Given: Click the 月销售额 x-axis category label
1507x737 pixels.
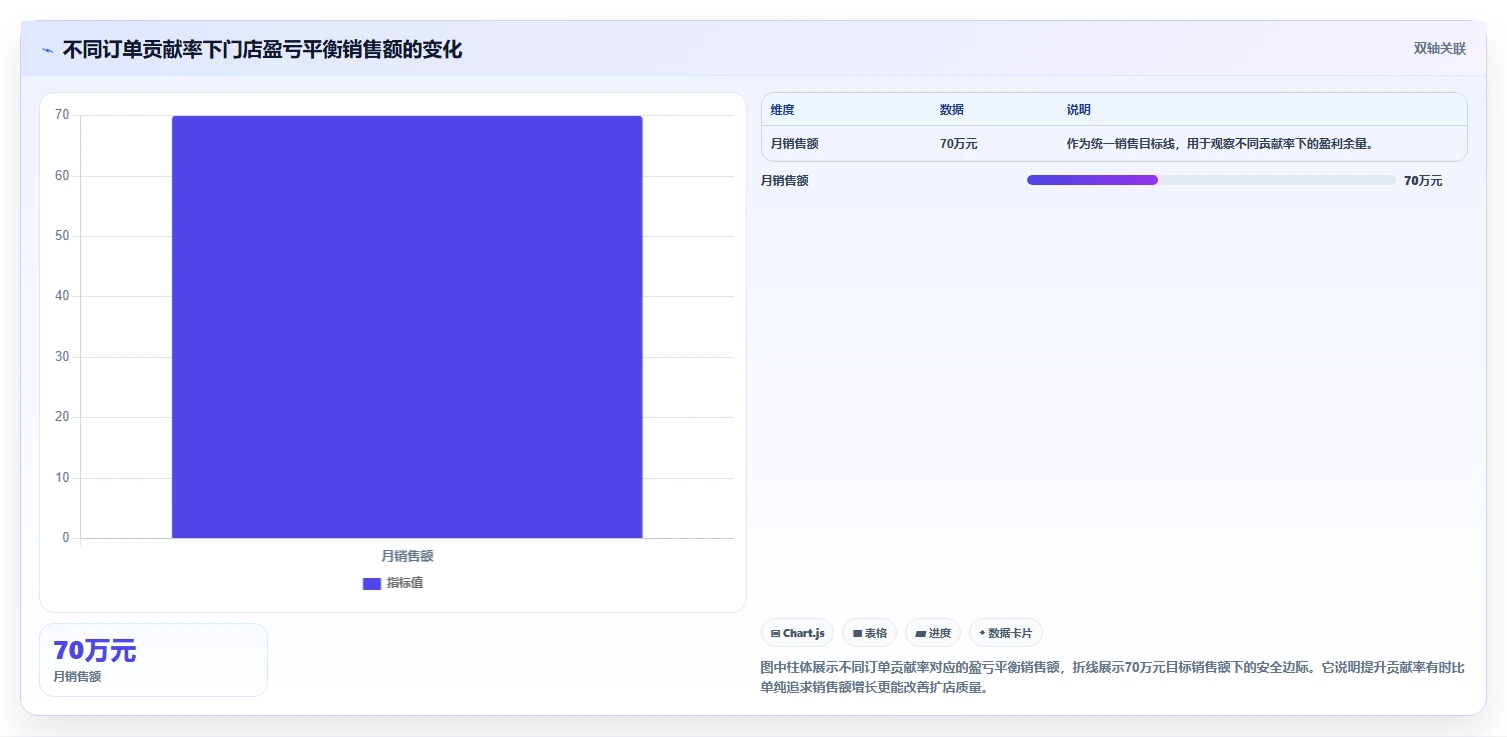Looking at the screenshot, I should (x=407, y=556).
